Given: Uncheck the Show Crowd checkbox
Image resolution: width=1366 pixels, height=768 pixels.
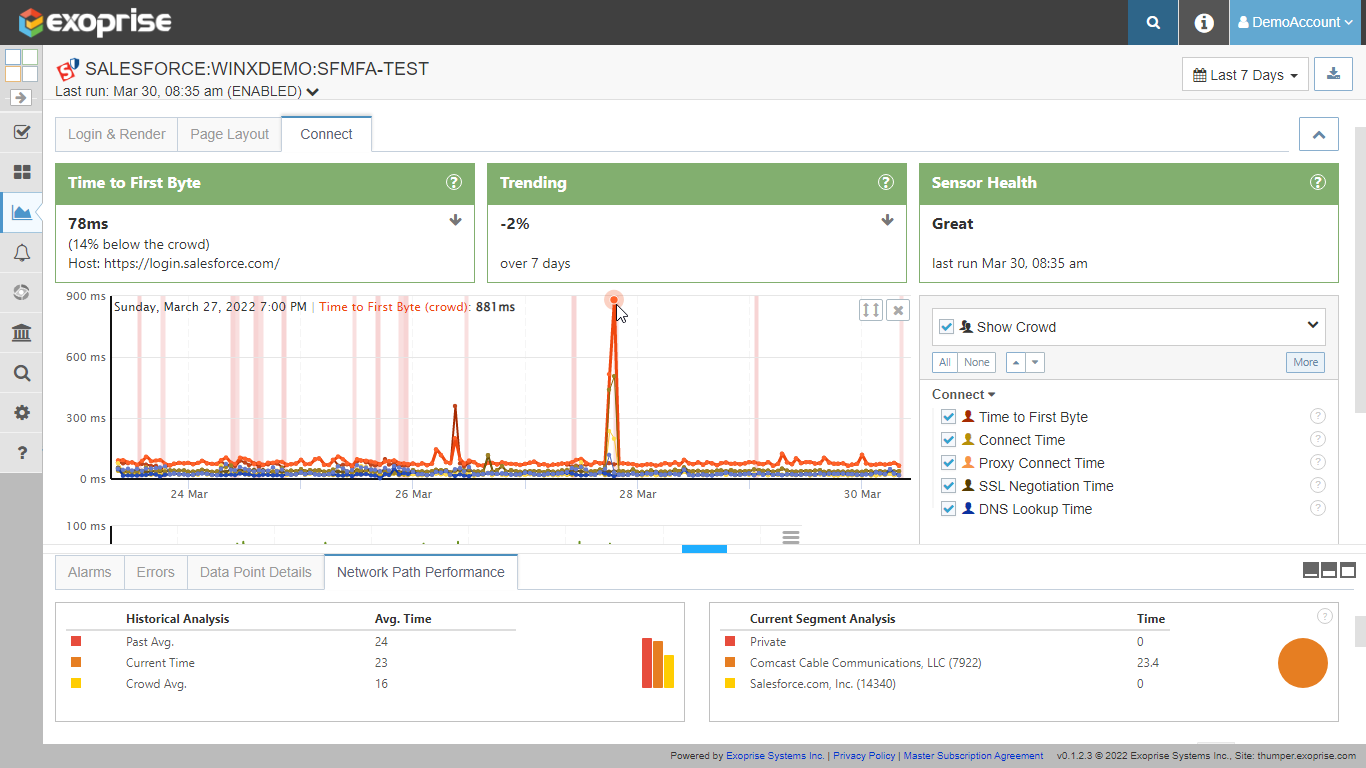Looking at the screenshot, I should [947, 326].
